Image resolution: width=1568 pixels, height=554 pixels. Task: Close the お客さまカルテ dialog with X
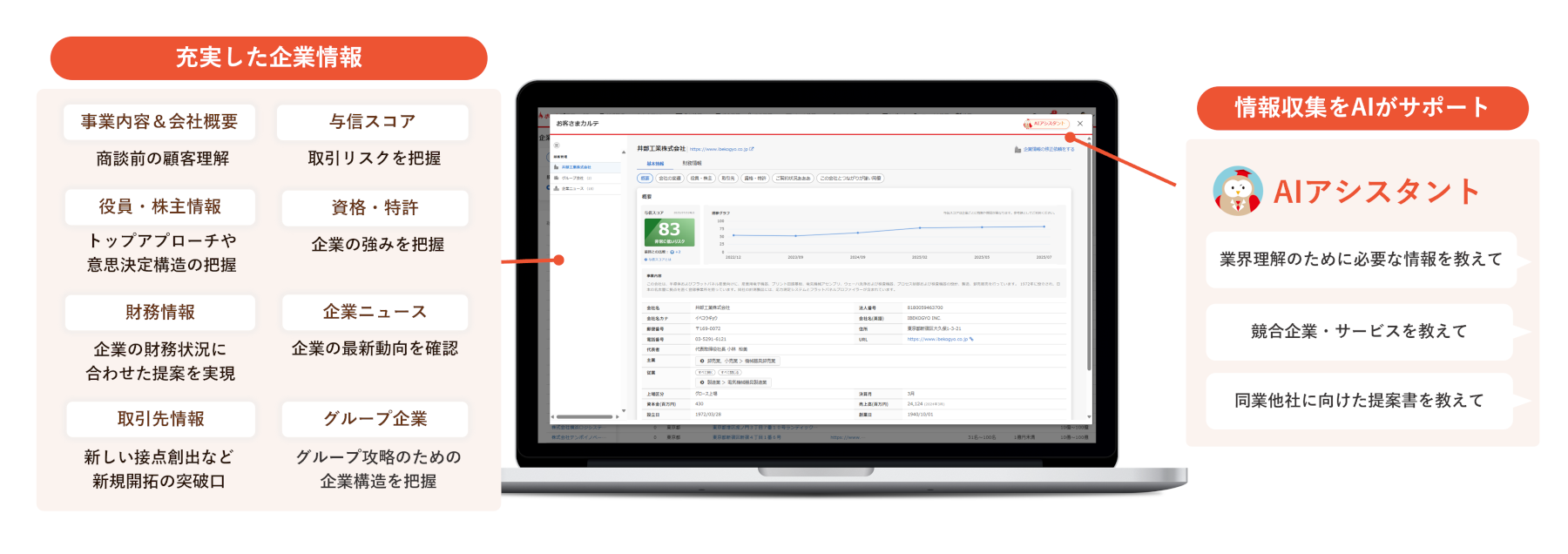tap(1080, 124)
